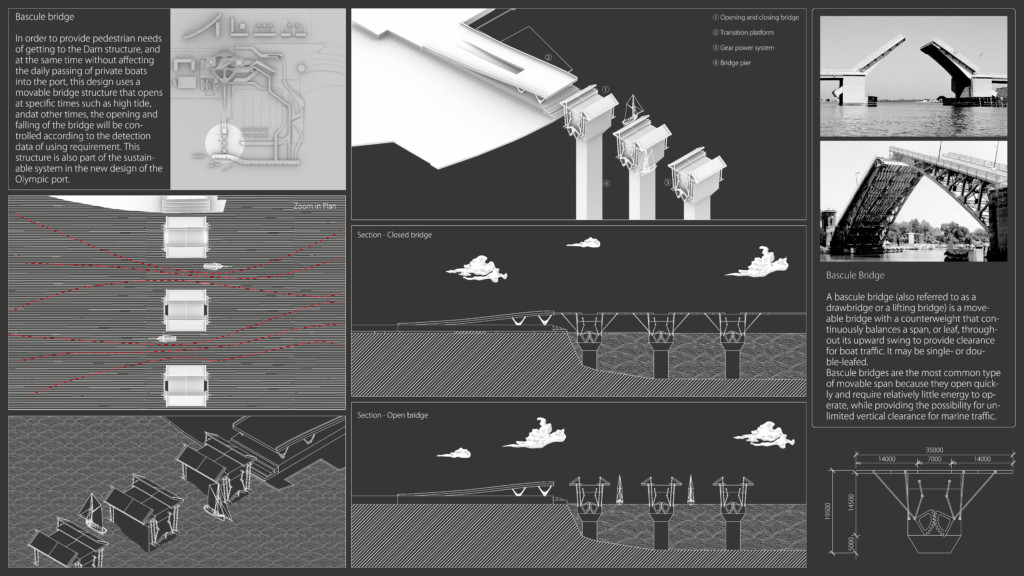Image resolution: width=1024 pixels, height=576 pixels.
Task: Click the 'Gear power system' legend entry
Action: point(742,48)
